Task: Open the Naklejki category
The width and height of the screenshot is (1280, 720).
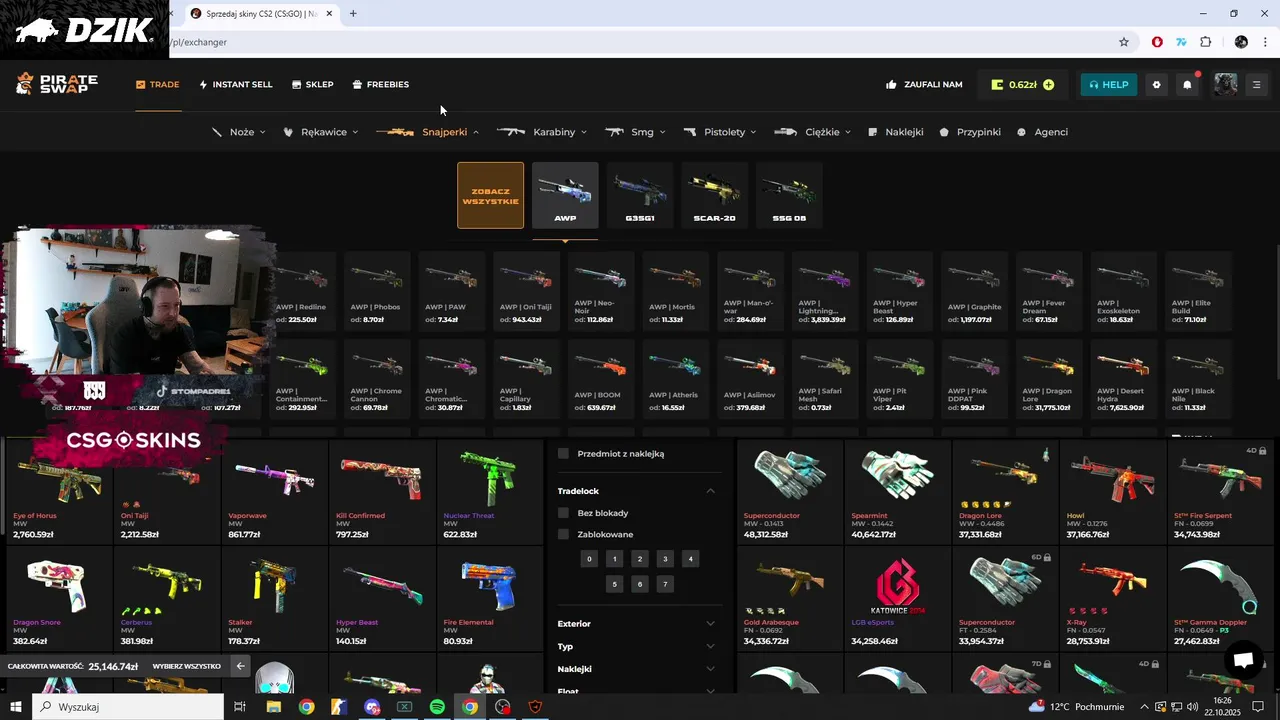Action: tap(896, 132)
